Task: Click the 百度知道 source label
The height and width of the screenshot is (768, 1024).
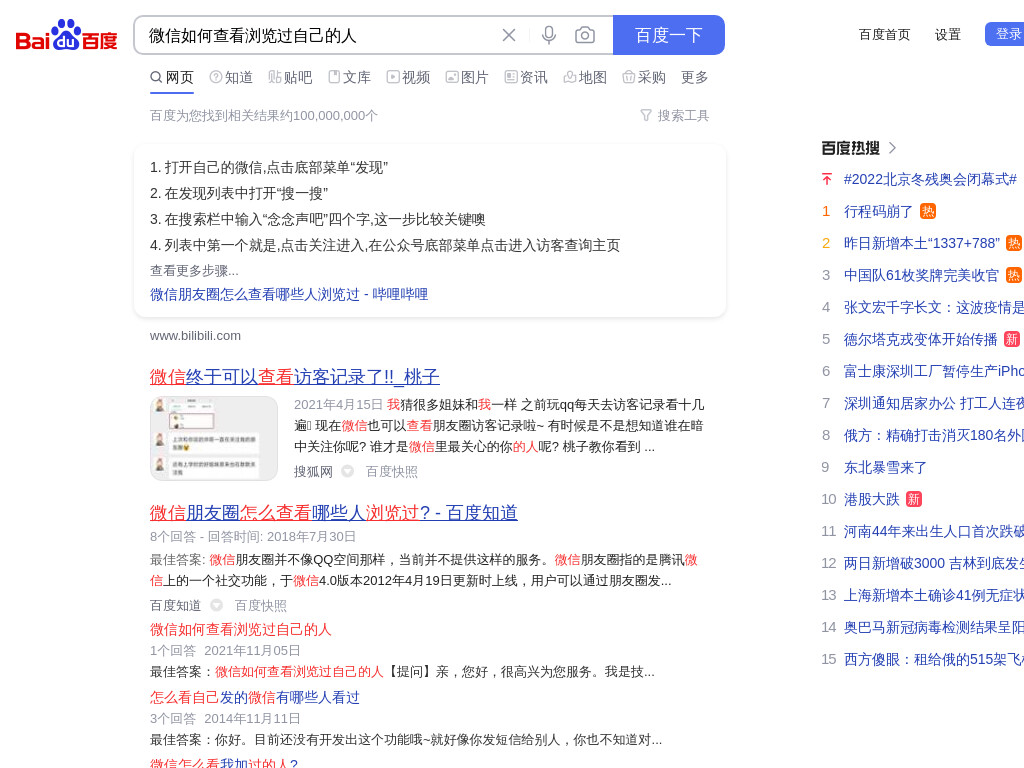Action: coord(176,605)
